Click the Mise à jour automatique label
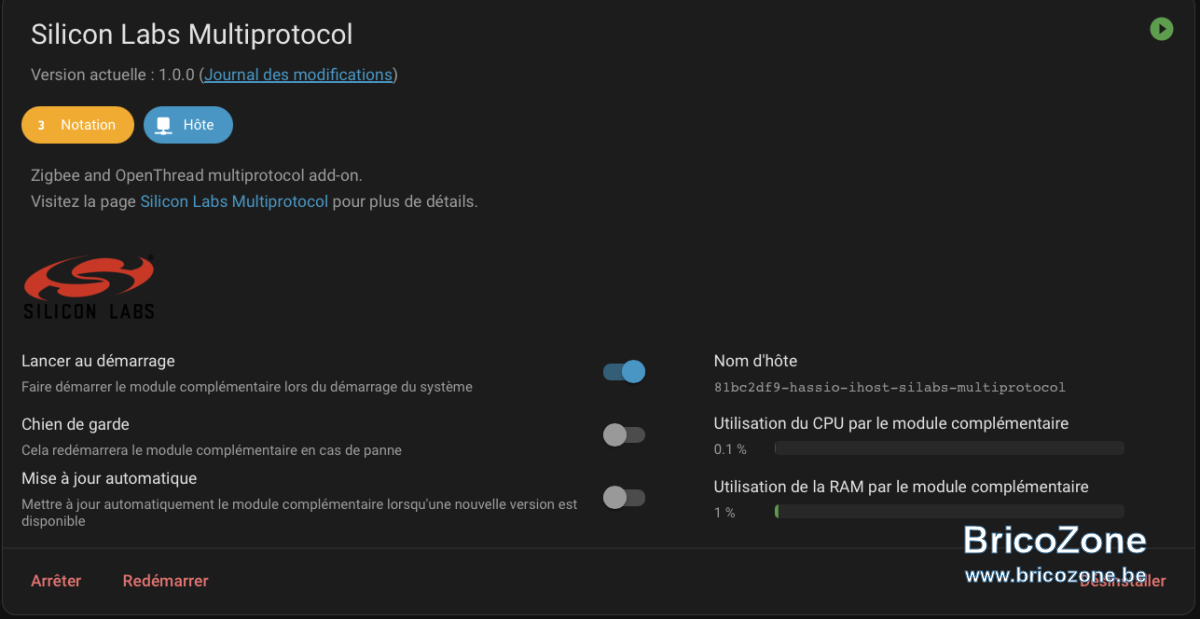 click(x=109, y=478)
